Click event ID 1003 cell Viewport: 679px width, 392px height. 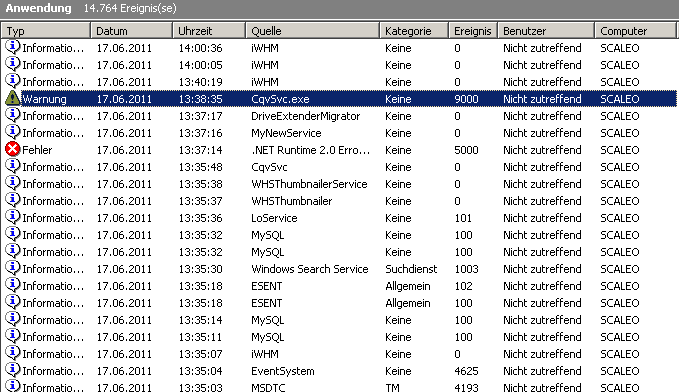coord(466,269)
